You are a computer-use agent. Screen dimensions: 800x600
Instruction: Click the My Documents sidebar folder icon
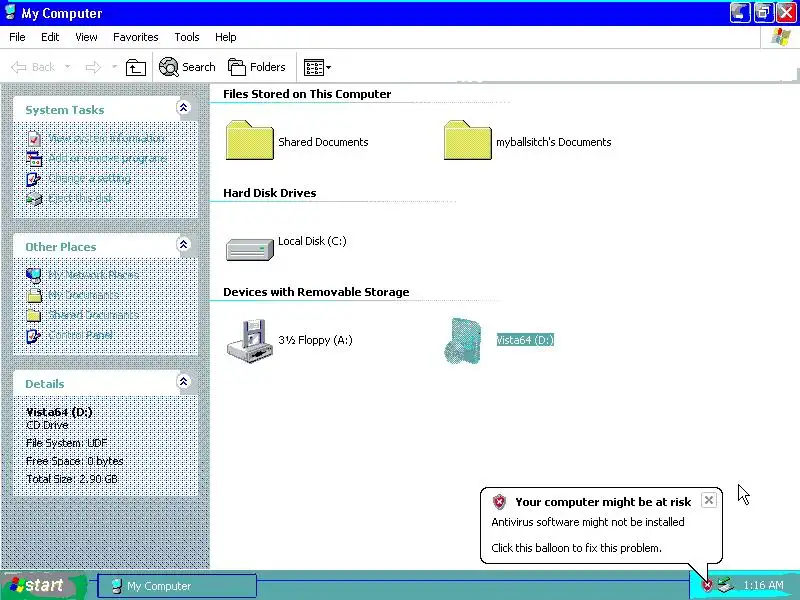coord(34,295)
